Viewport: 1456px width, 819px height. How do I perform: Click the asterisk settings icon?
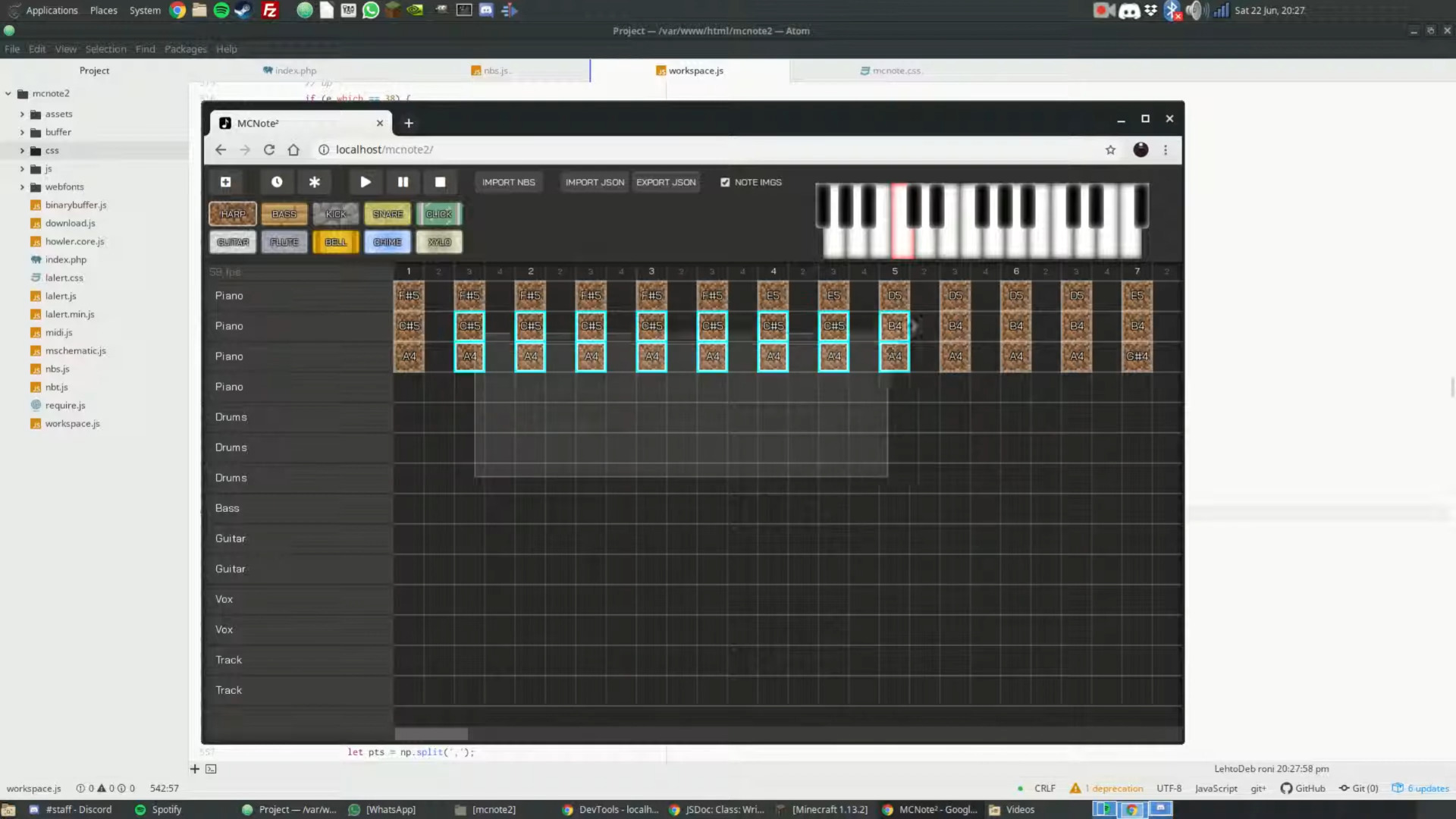(x=314, y=182)
